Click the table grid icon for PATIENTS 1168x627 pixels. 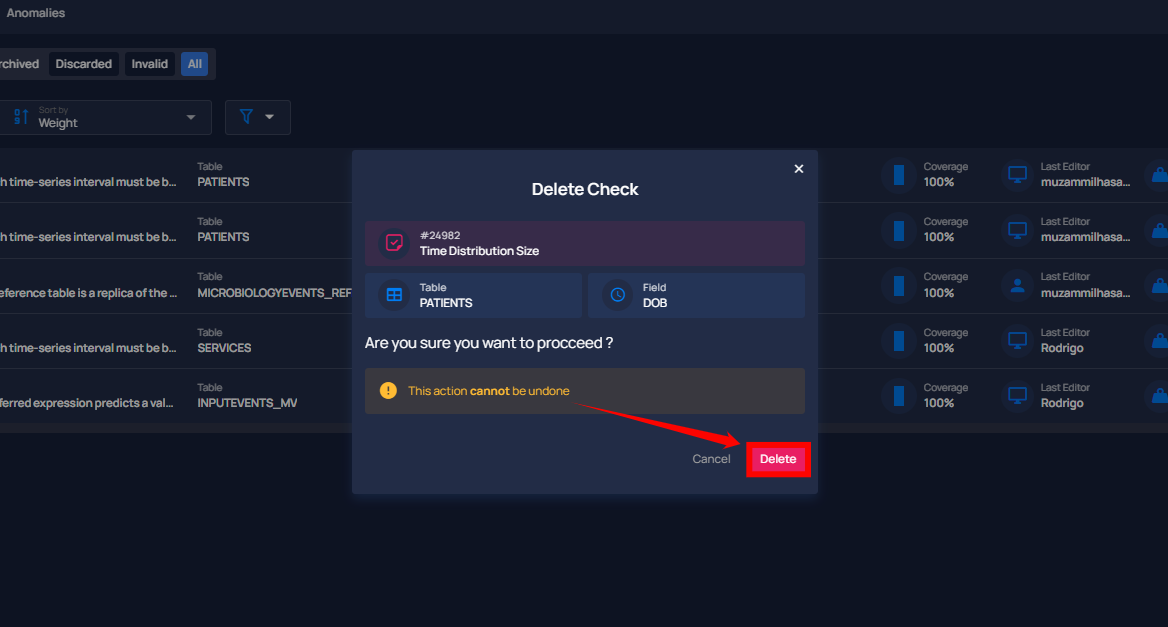[394, 295]
